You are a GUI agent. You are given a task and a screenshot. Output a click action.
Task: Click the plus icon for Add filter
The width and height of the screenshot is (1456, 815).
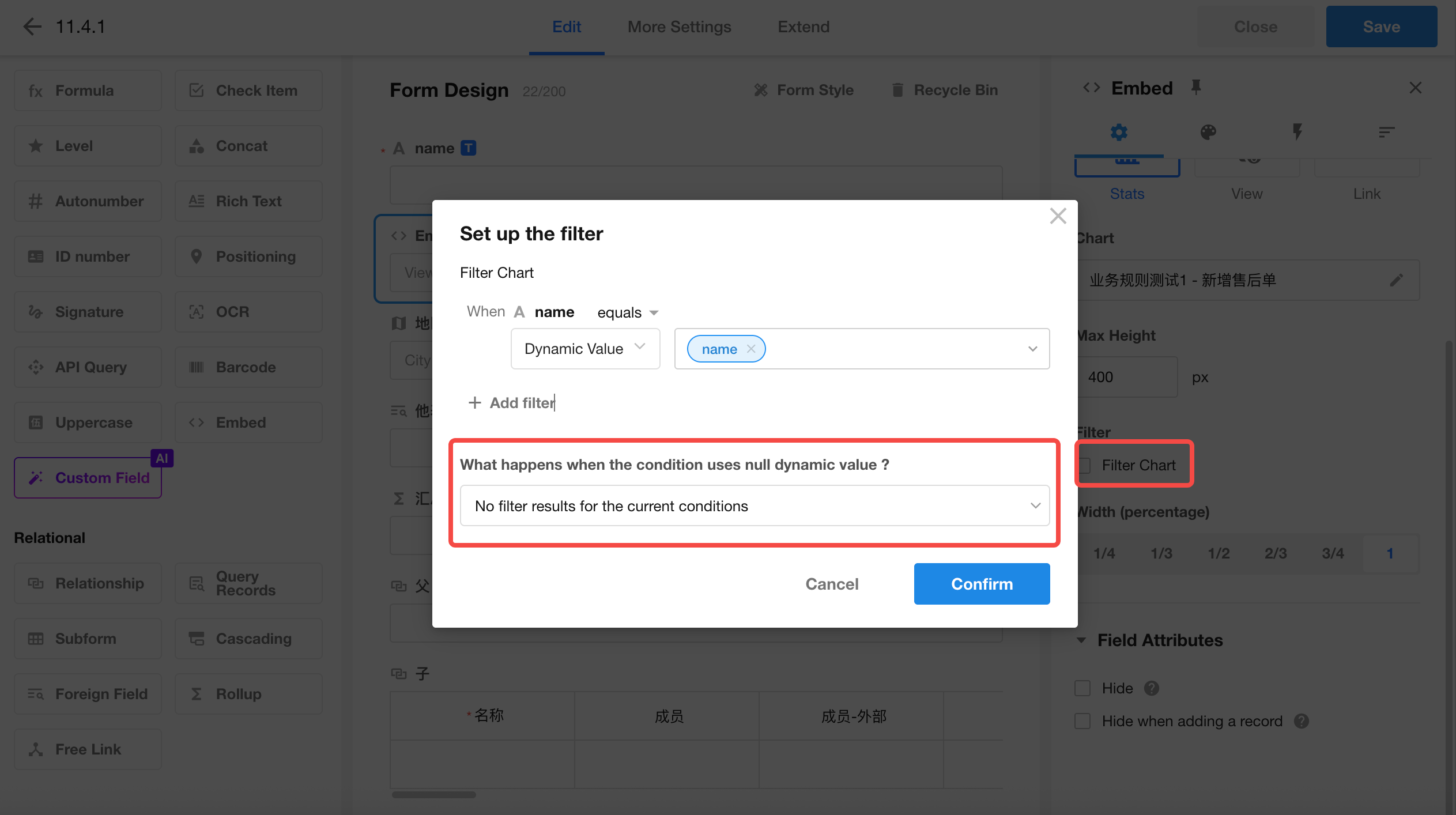click(474, 402)
